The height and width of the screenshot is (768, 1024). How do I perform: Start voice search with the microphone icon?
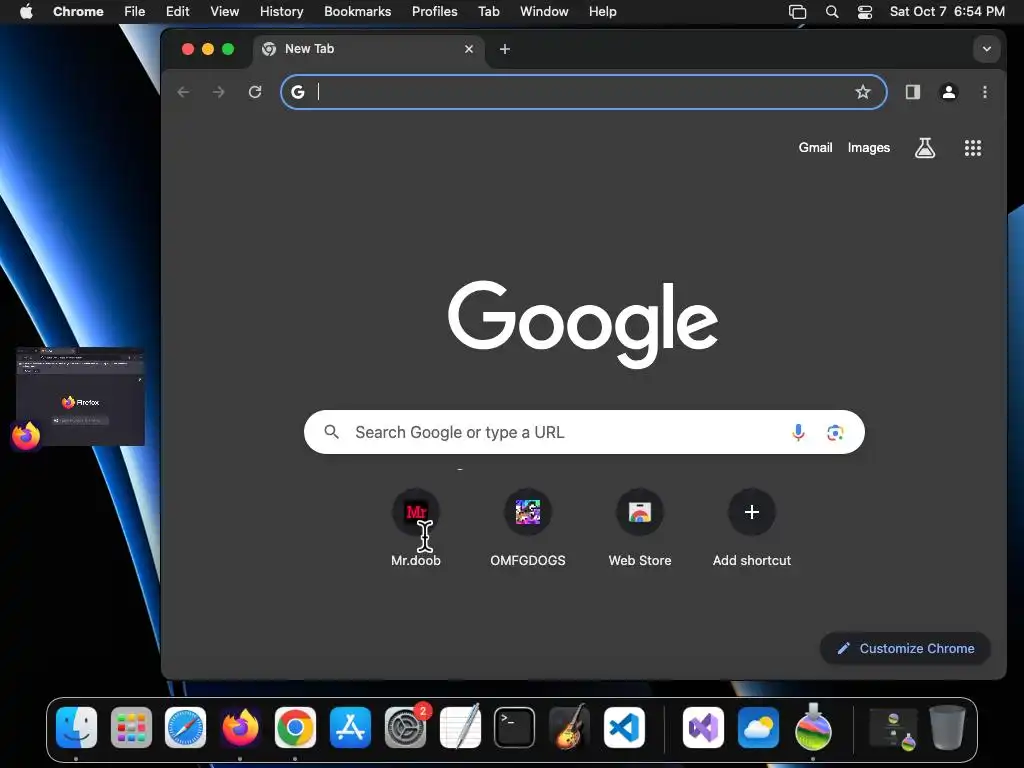point(798,432)
